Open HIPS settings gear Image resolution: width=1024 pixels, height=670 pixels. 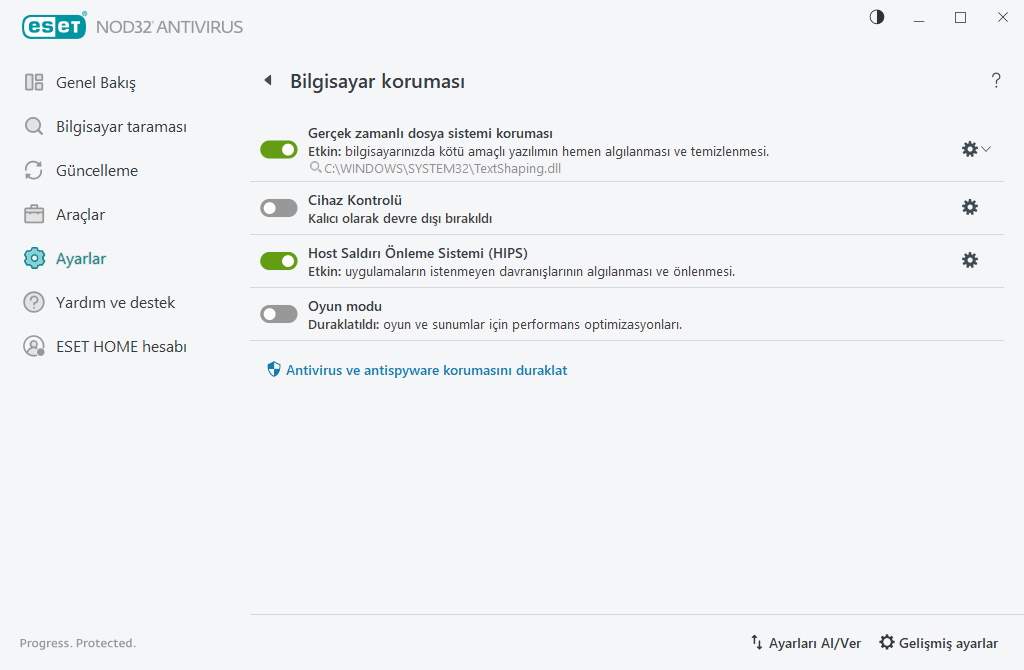(970, 260)
